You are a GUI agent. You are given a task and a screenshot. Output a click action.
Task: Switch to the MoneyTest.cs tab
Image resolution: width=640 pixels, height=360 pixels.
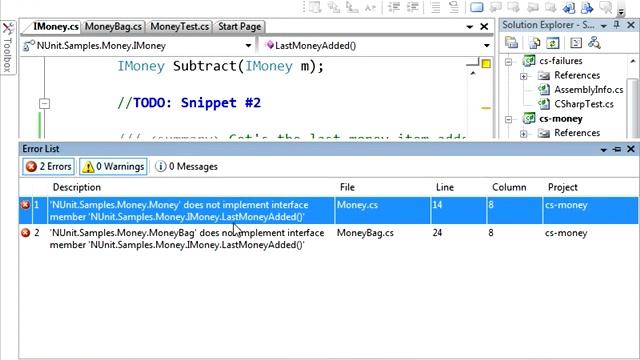[179, 27]
